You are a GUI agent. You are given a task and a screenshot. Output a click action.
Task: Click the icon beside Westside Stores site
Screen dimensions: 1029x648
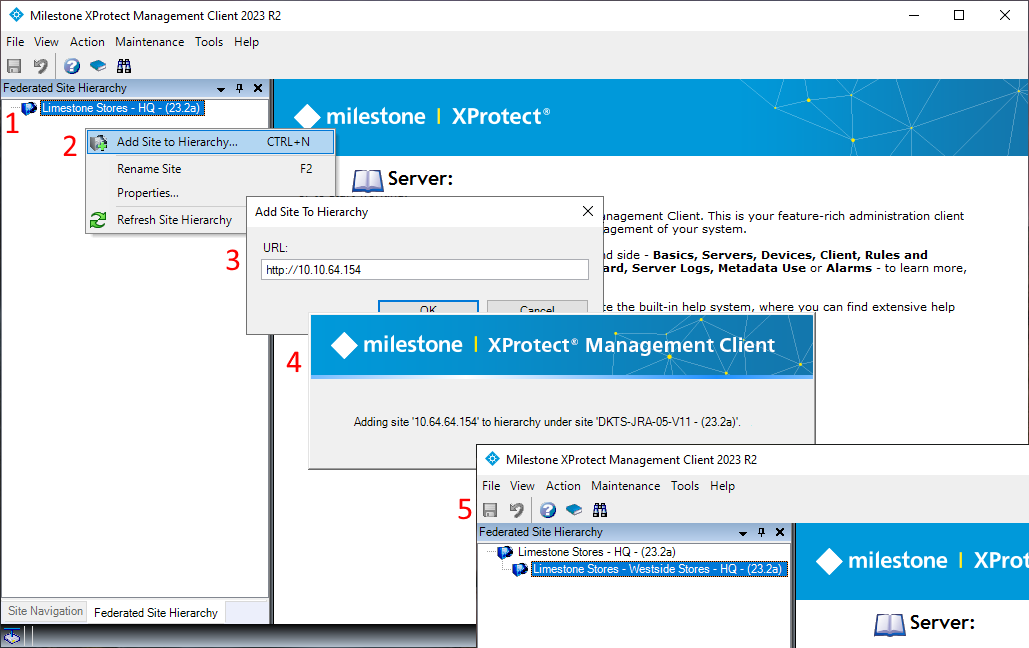click(520, 569)
